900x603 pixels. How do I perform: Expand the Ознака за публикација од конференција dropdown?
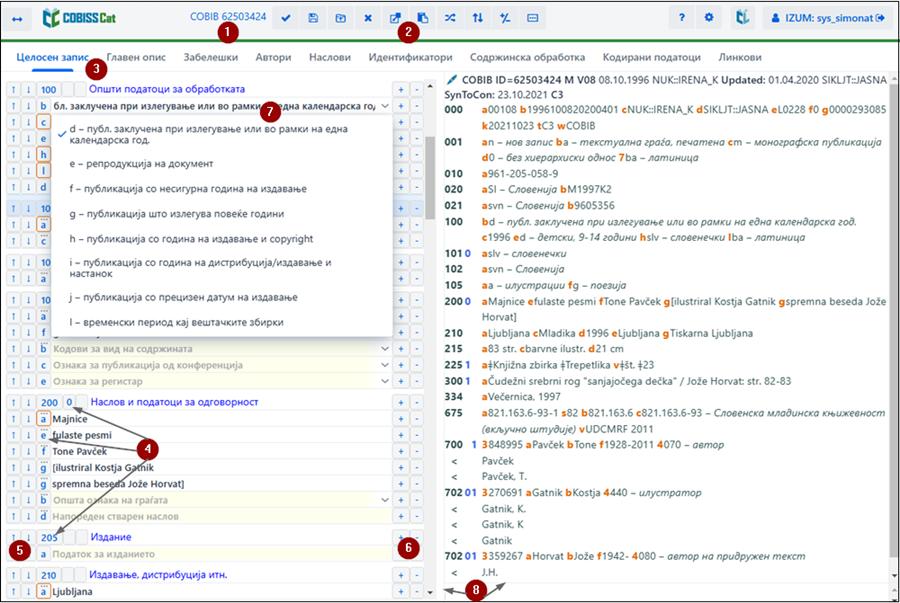point(385,365)
